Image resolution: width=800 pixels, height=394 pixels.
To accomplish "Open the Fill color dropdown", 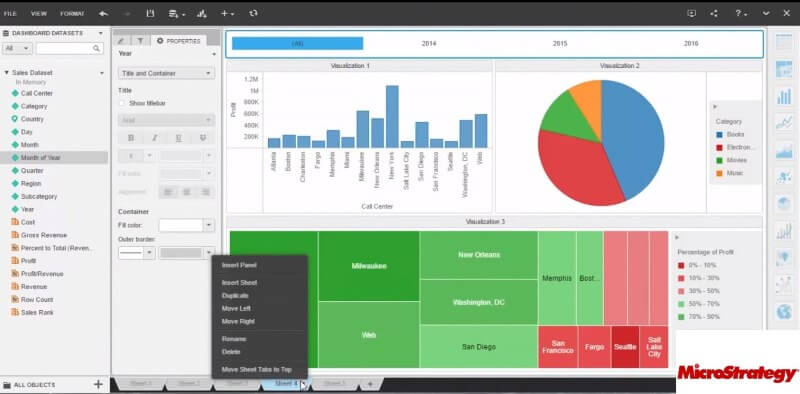I will pyautogui.click(x=208, y=225).
